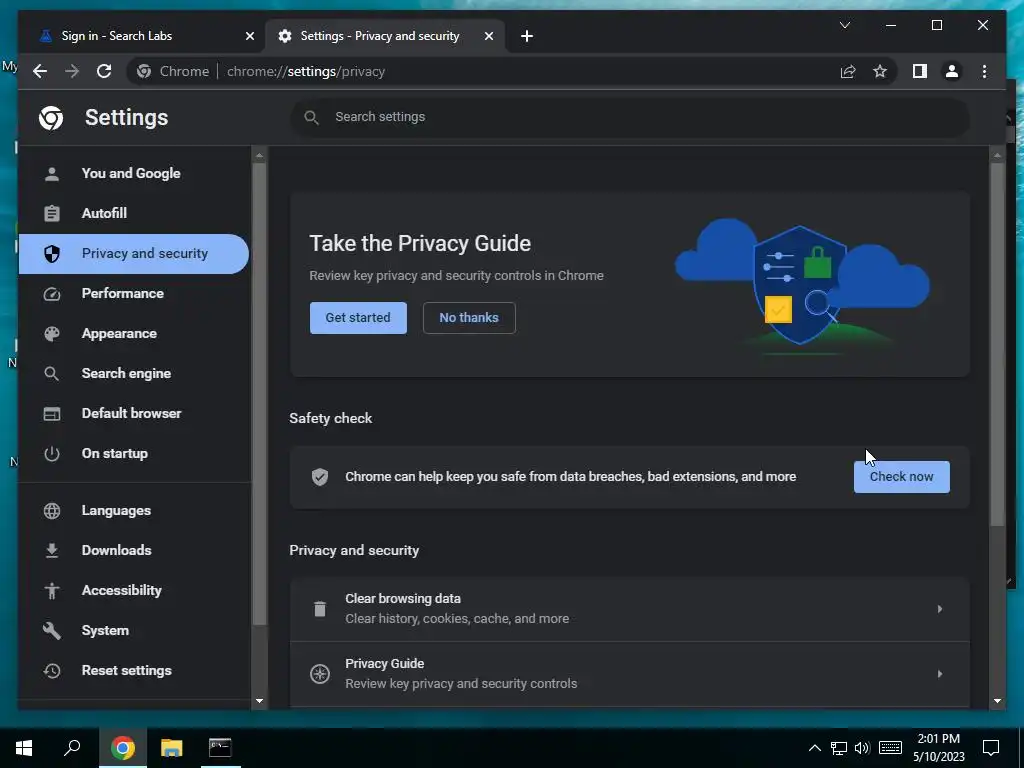
Task: Open the notification center icon
Action: pos(991,748)
